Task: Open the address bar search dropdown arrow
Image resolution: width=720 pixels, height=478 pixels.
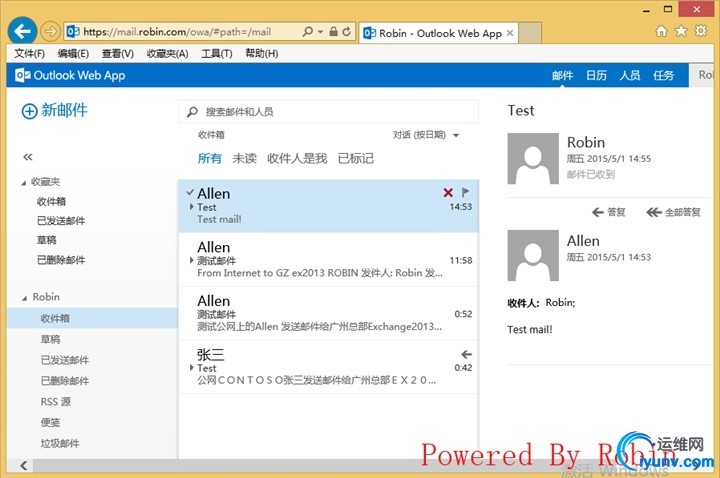Action: [321, 32]
